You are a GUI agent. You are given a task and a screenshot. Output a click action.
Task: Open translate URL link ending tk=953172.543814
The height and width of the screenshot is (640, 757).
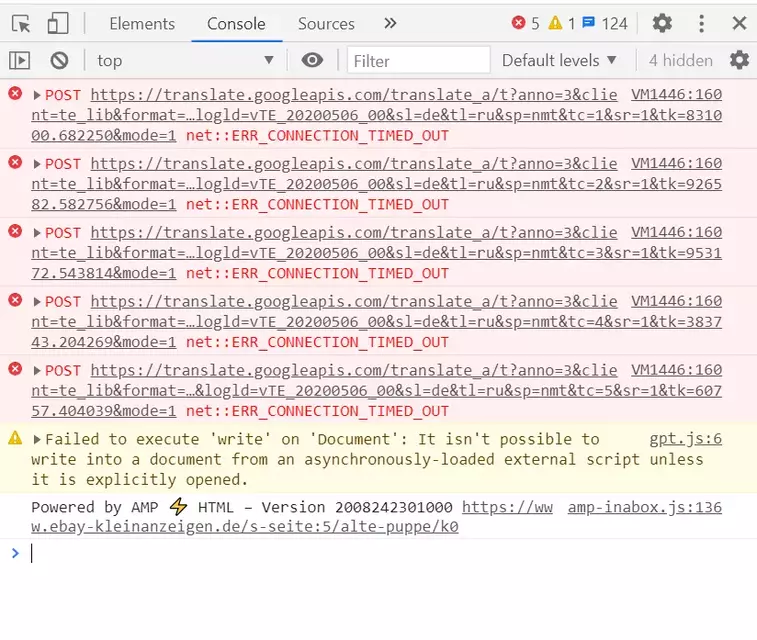coord(377,253)
